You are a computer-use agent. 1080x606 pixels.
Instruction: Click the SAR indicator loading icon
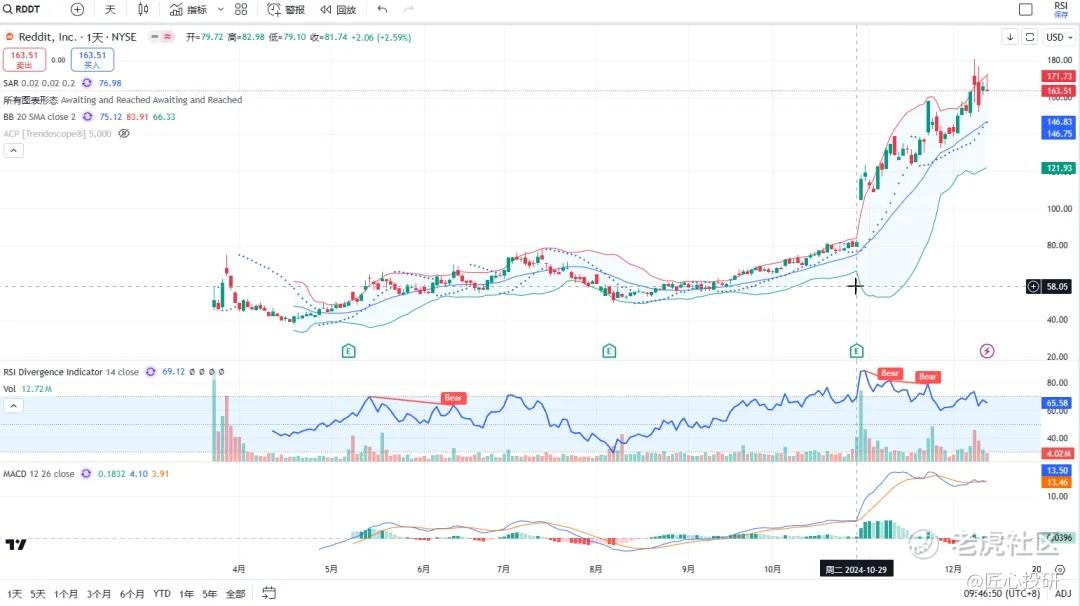click(x=87, y=83)
